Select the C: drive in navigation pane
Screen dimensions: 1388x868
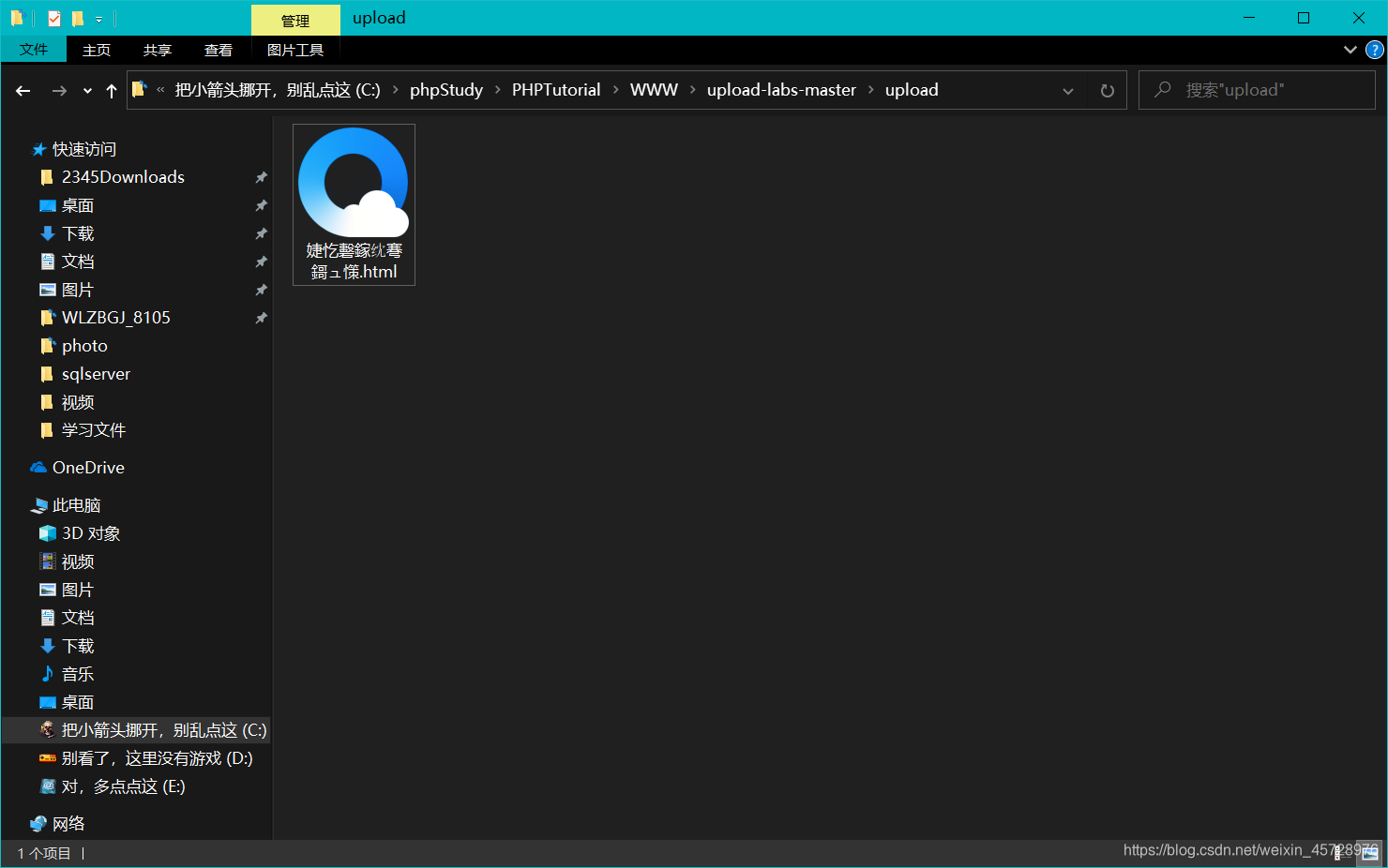coord(164,730)
